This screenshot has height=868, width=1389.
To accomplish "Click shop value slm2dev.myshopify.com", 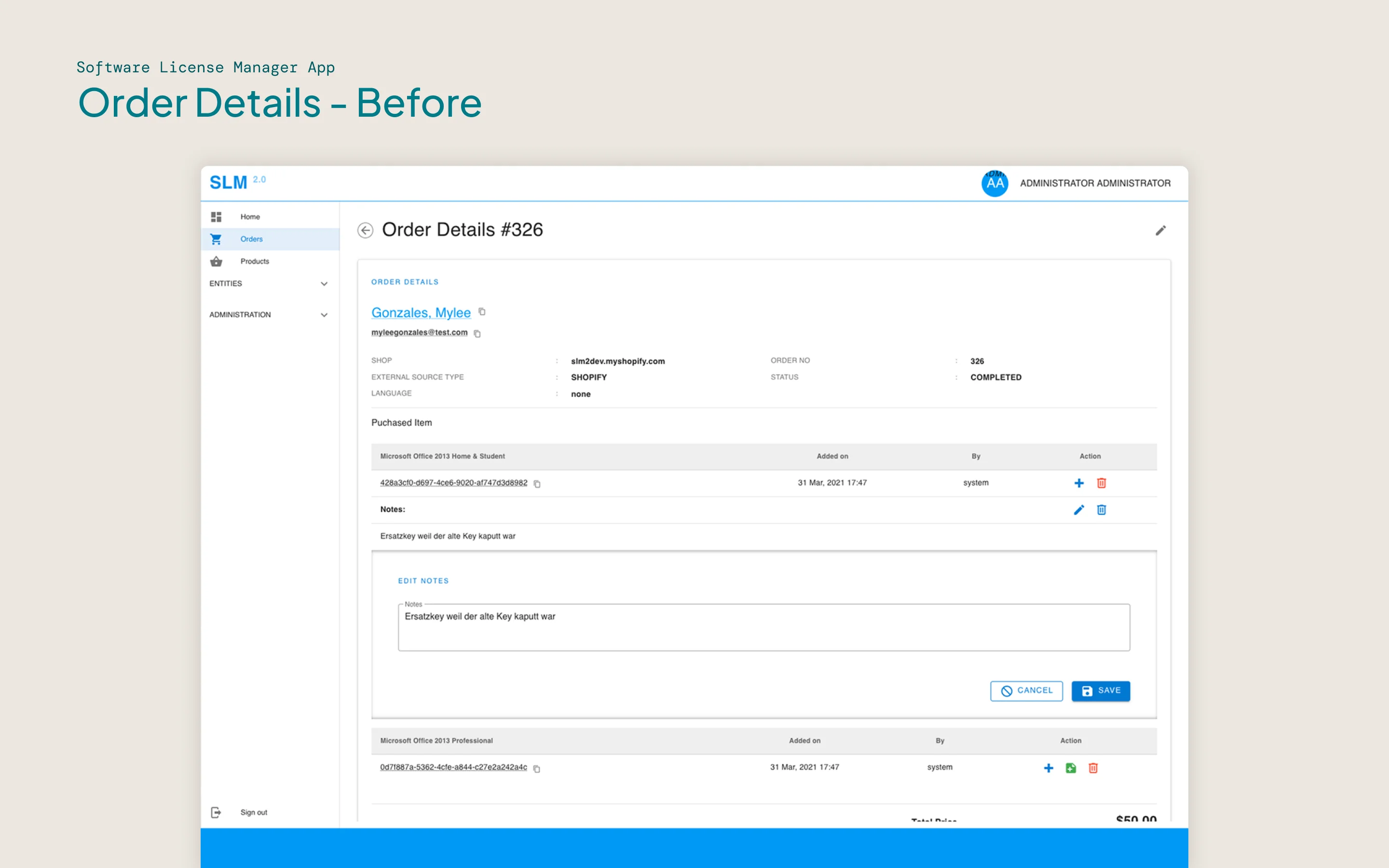I will 618,361.
